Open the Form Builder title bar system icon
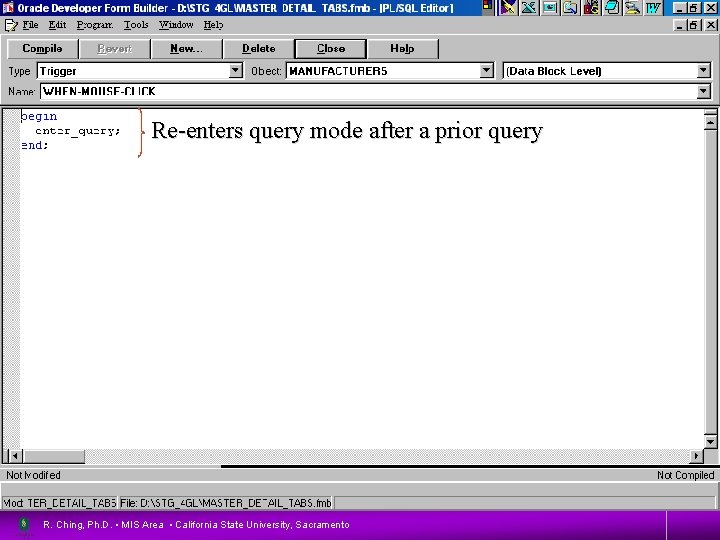 tap(8, 8)
